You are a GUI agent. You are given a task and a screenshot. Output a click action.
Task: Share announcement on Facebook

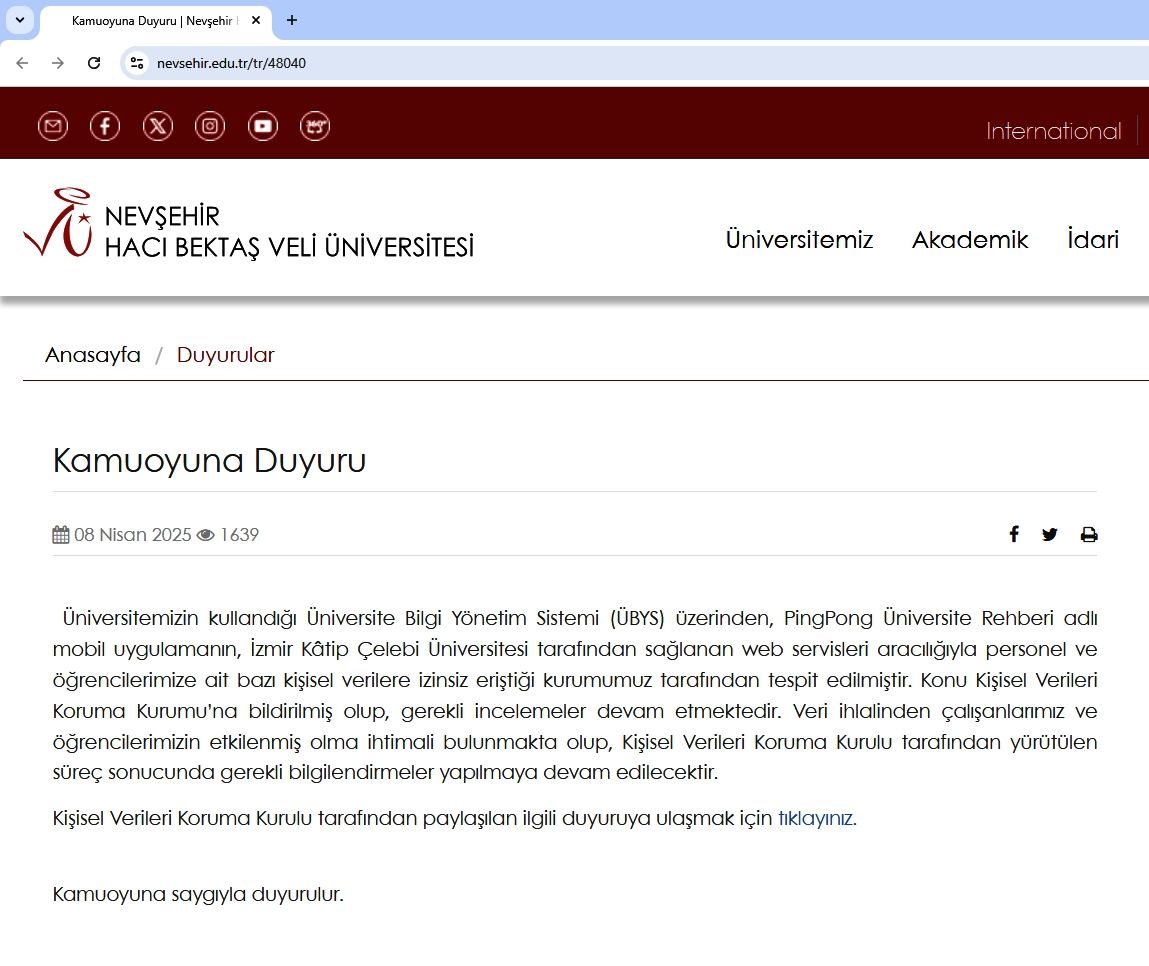pos(1013,534)
